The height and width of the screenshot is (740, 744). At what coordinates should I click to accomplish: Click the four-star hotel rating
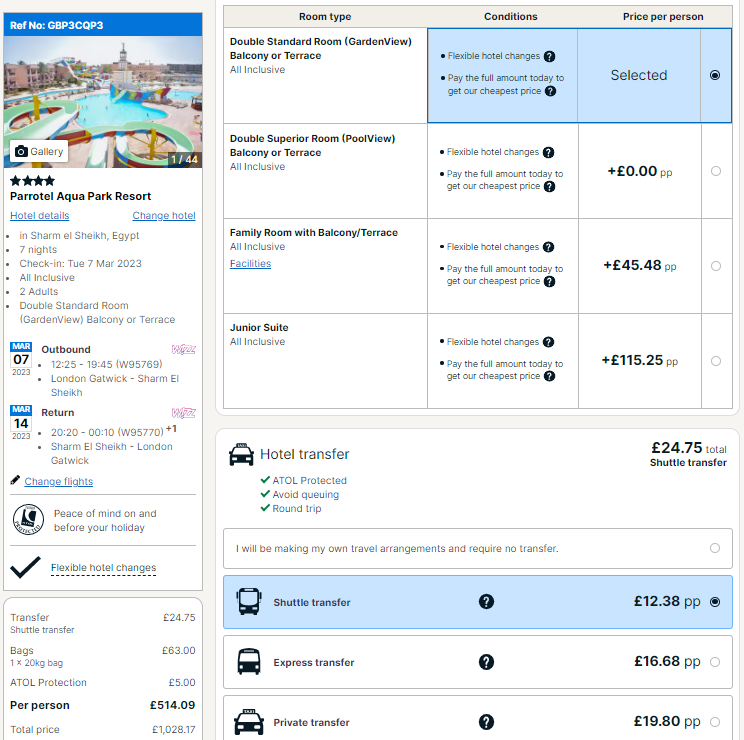[32, 180]
